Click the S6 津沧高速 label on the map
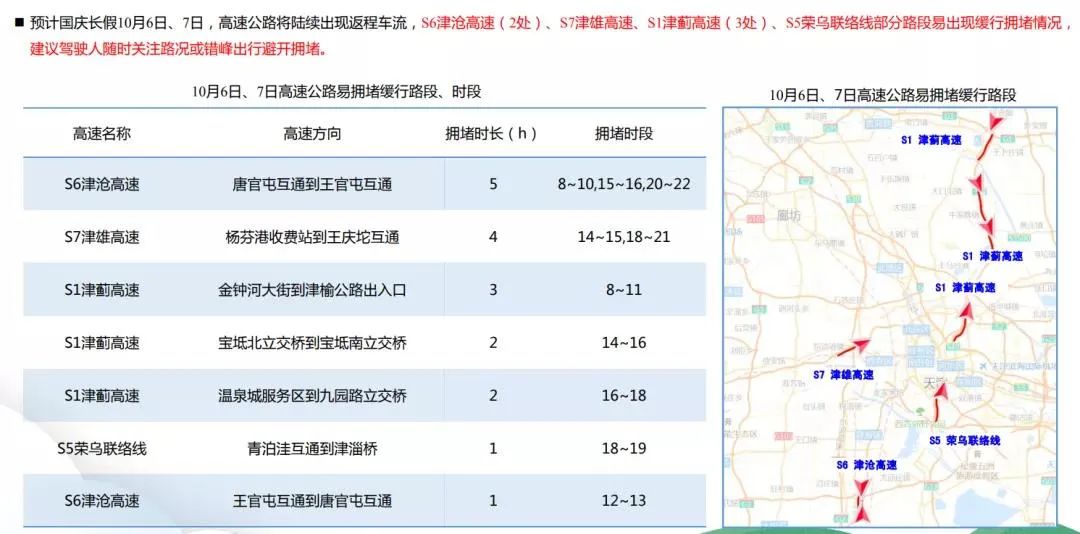This screenshot has width=1080, height=534. point(866,465)
